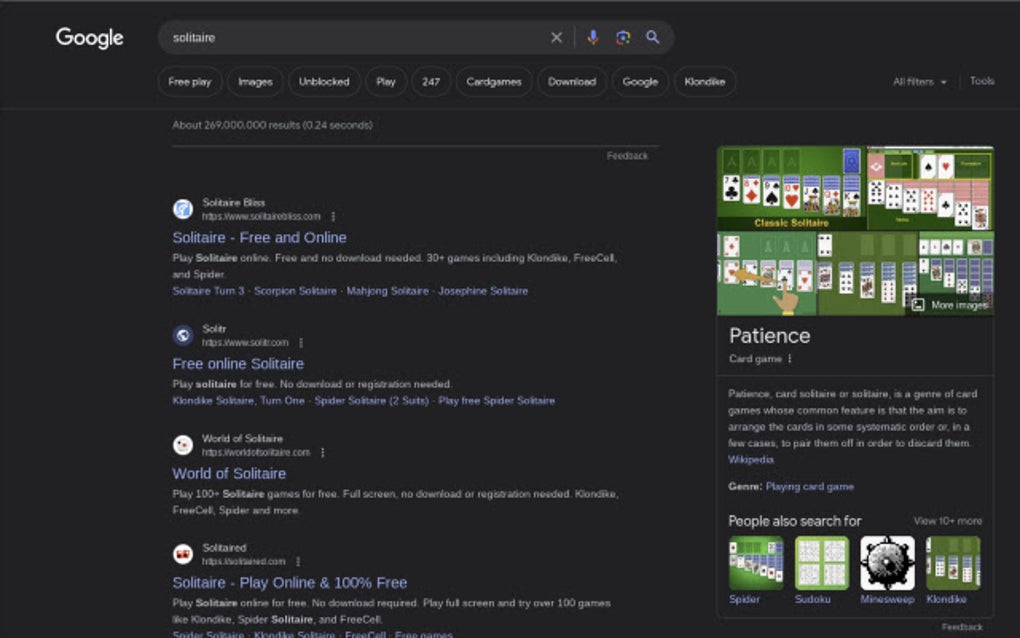Open Klondike related search thumbnail

click(x=953, y=563)
